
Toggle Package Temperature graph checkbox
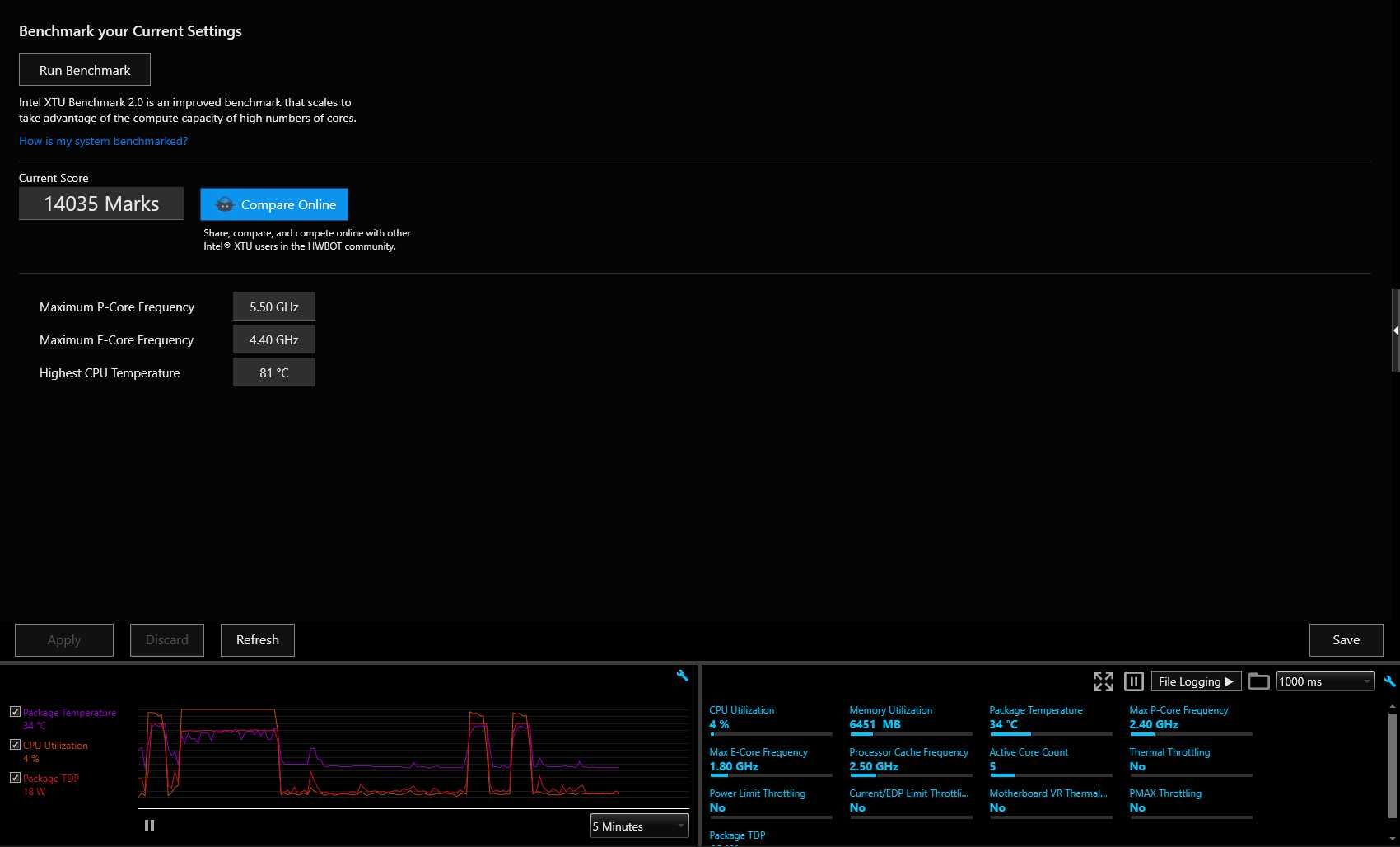[x=15, y=712]
